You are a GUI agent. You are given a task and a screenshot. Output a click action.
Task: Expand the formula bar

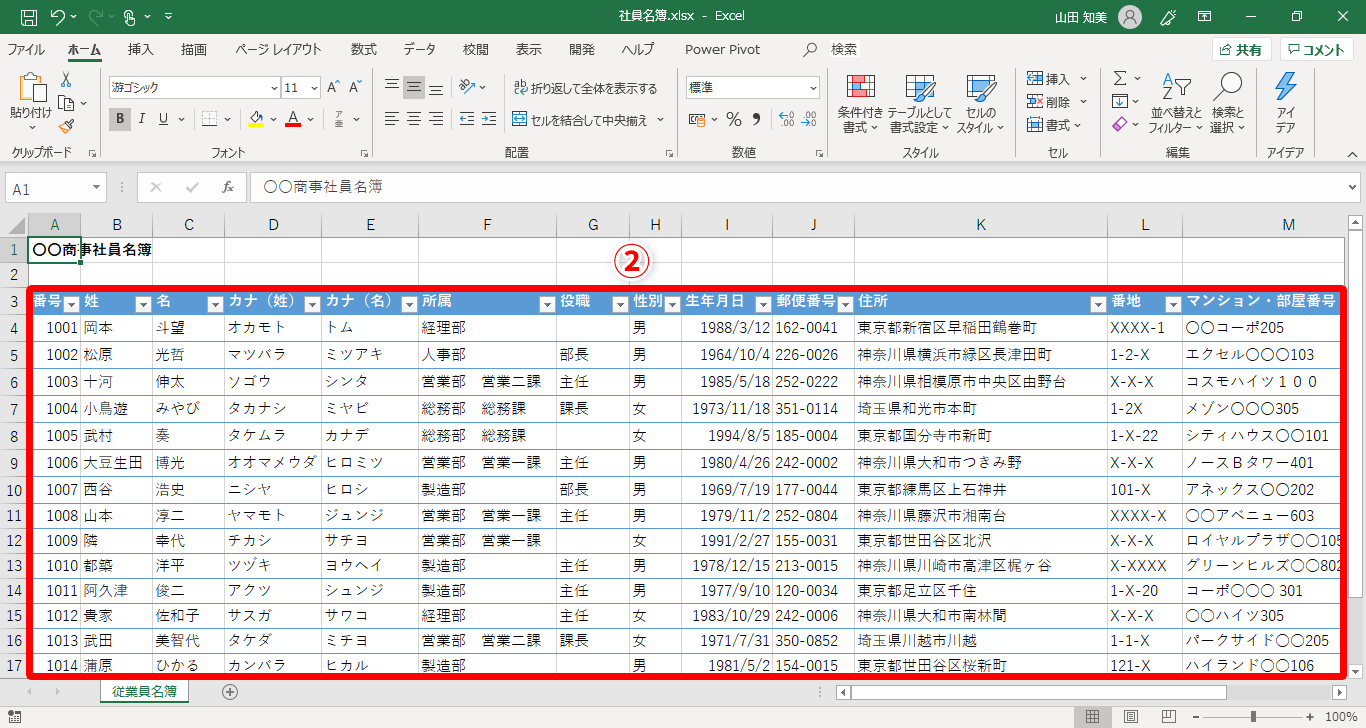1352,187
